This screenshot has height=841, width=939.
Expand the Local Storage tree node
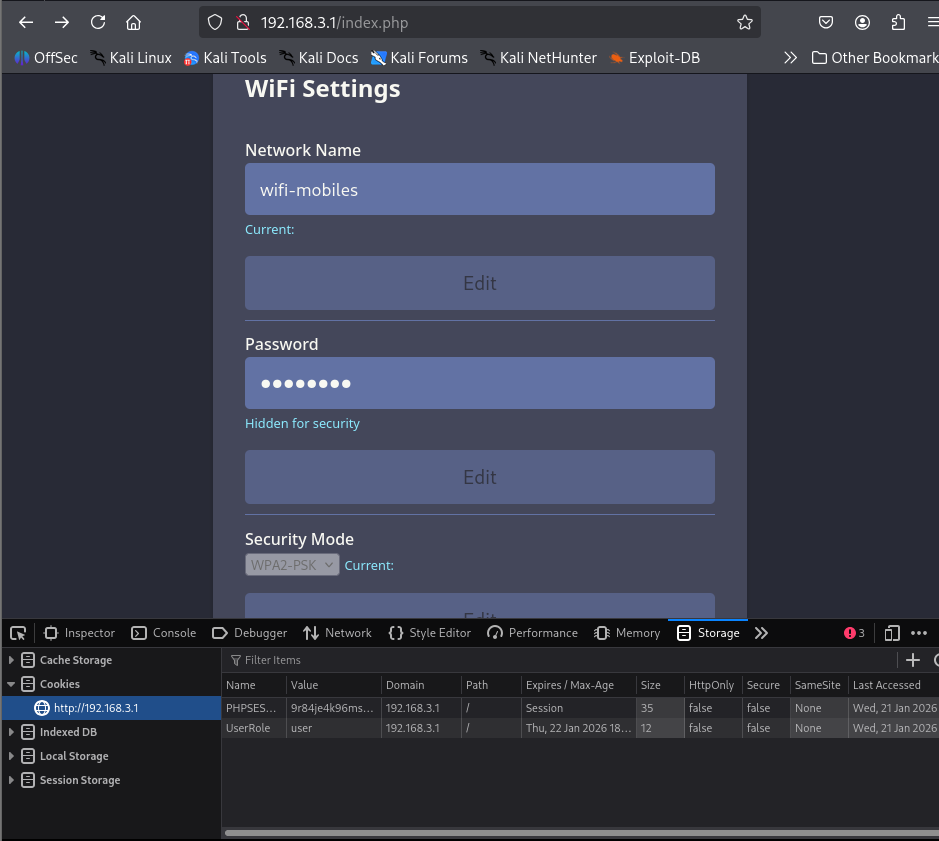pyautogui.click(x=12, y=756)
